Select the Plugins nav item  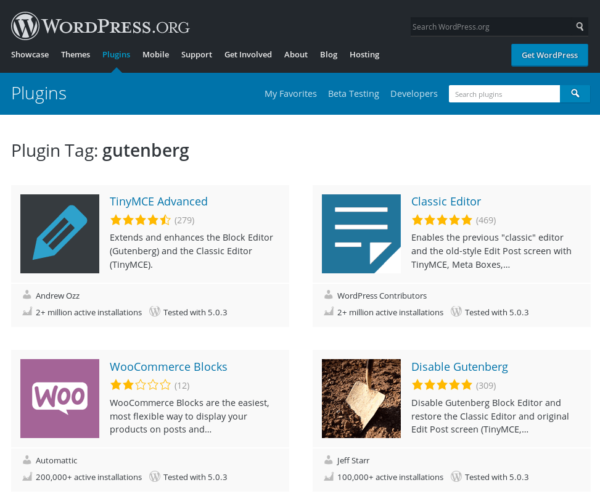tap(116, 55)
